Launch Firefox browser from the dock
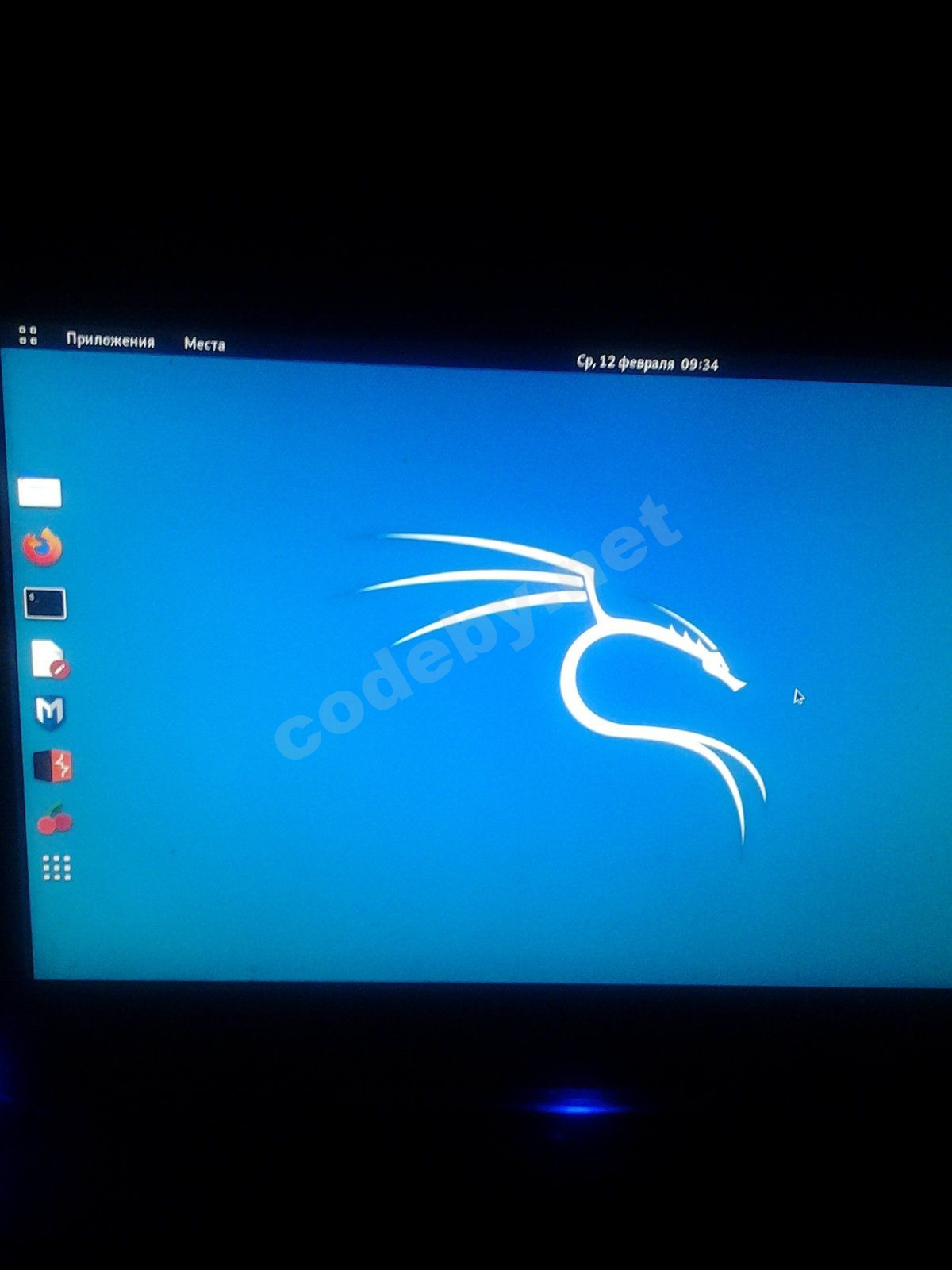Image resolution: width=952 pixels, height=1270 pixels. point(42,548)
